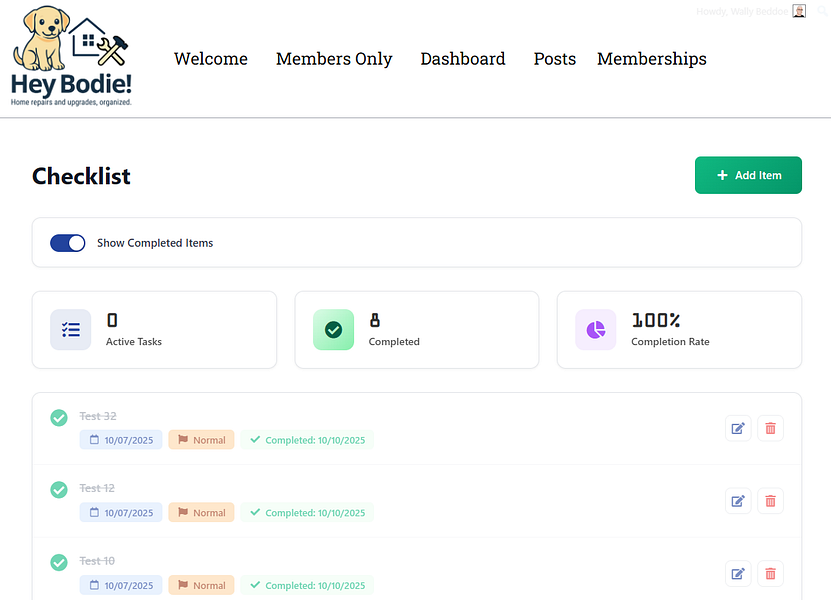Toggle Show Completed Items switch
The height and width of the screenshot is (600, 831).
point(68,243)
